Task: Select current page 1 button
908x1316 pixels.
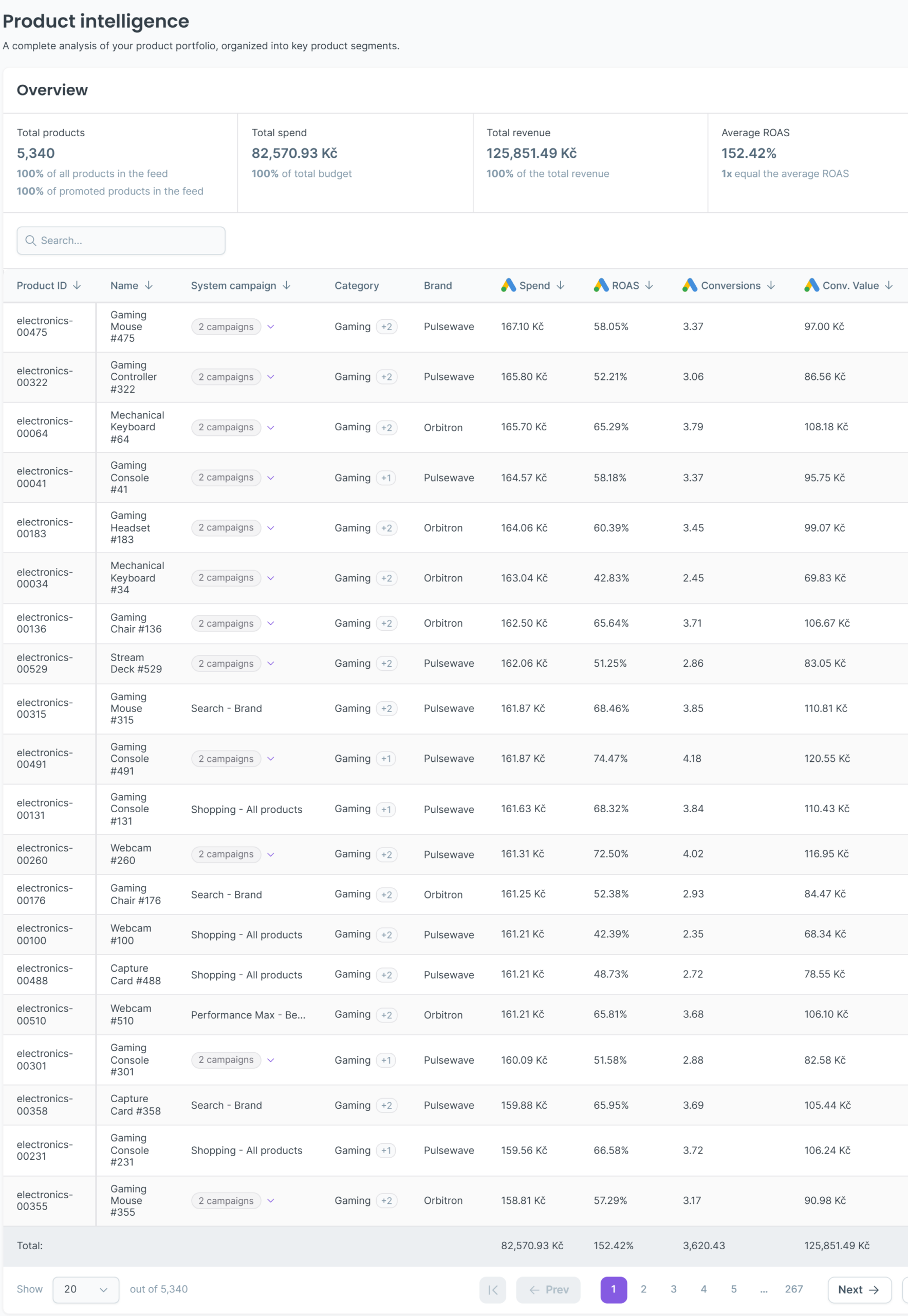Action: point(614,1290)
